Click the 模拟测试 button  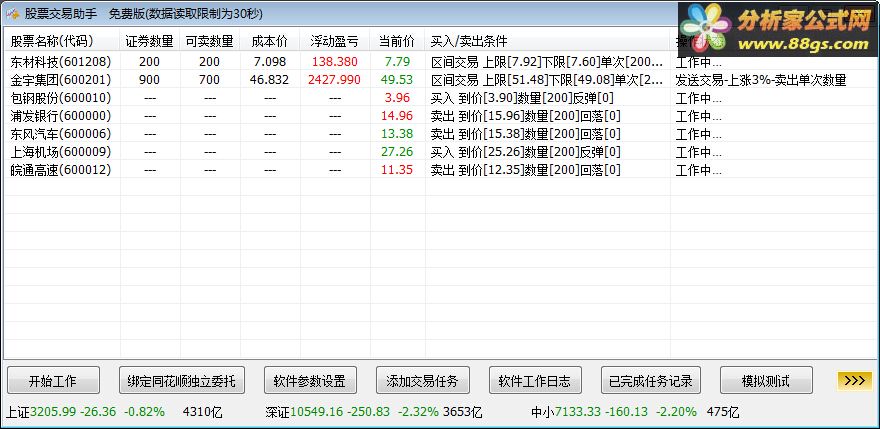pyautogui.click(x=766, y=381)
